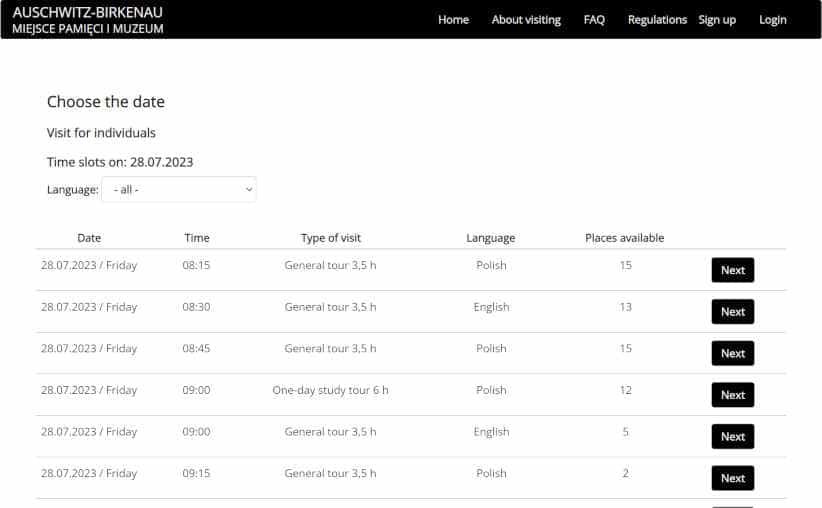Select the 'Choose the date' heading

[x=106, y=102]
